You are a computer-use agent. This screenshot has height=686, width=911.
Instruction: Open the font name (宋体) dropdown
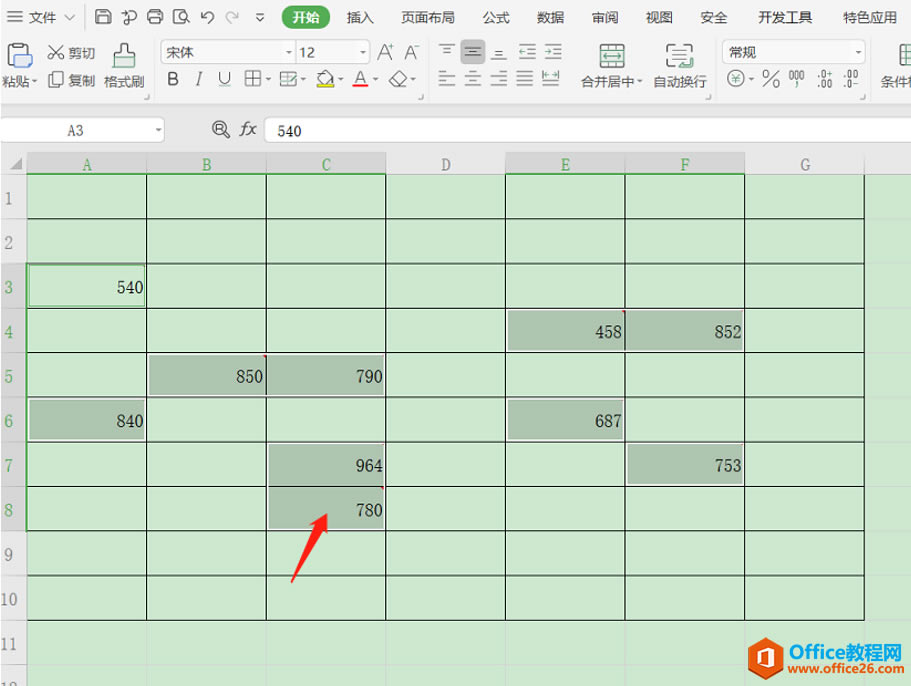tap(289, 51)
